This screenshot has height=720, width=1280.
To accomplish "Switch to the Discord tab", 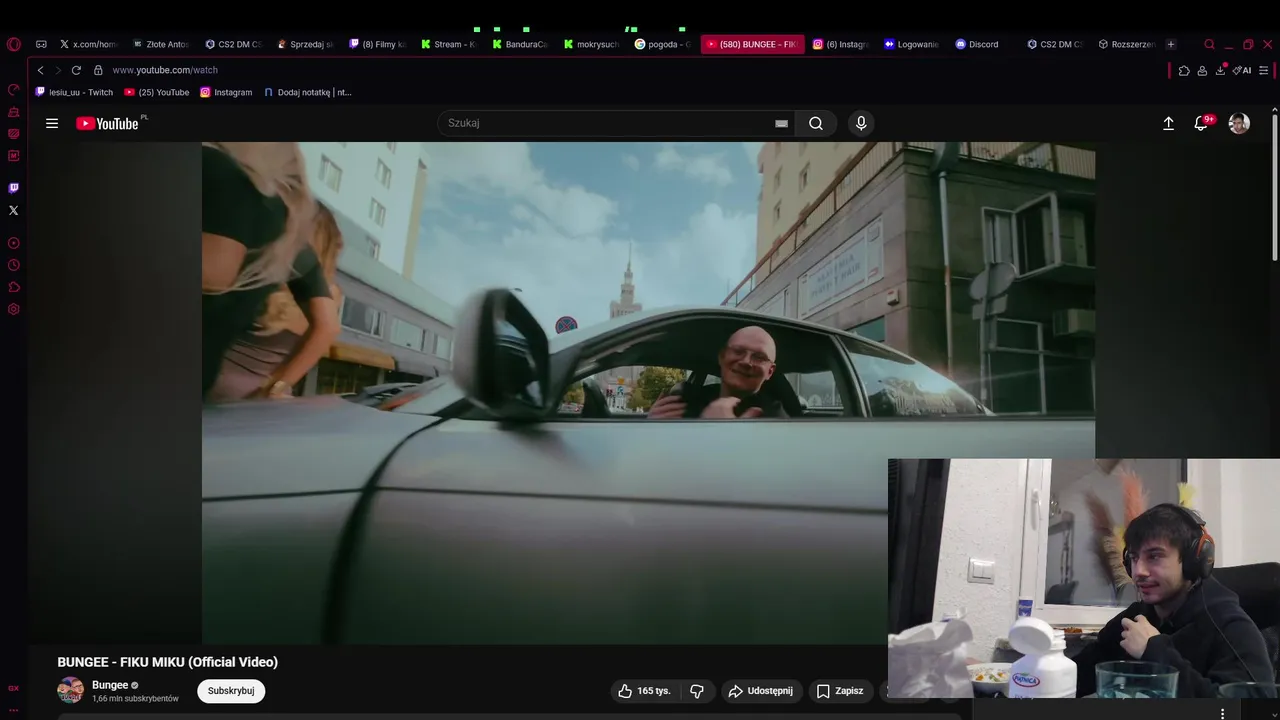I will [978, 44].
